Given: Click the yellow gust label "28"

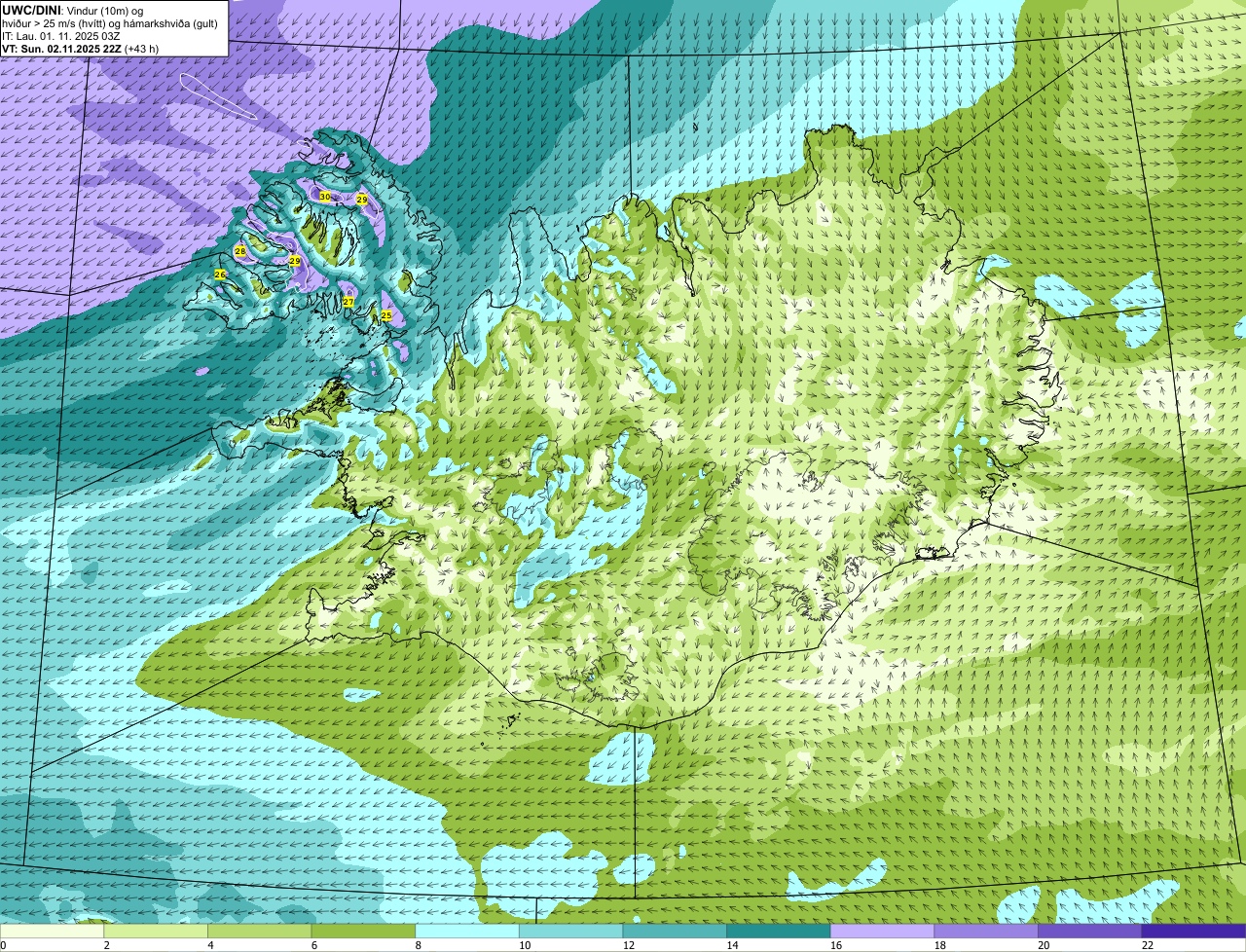Looking at the screenshot, I should (240, 251).
